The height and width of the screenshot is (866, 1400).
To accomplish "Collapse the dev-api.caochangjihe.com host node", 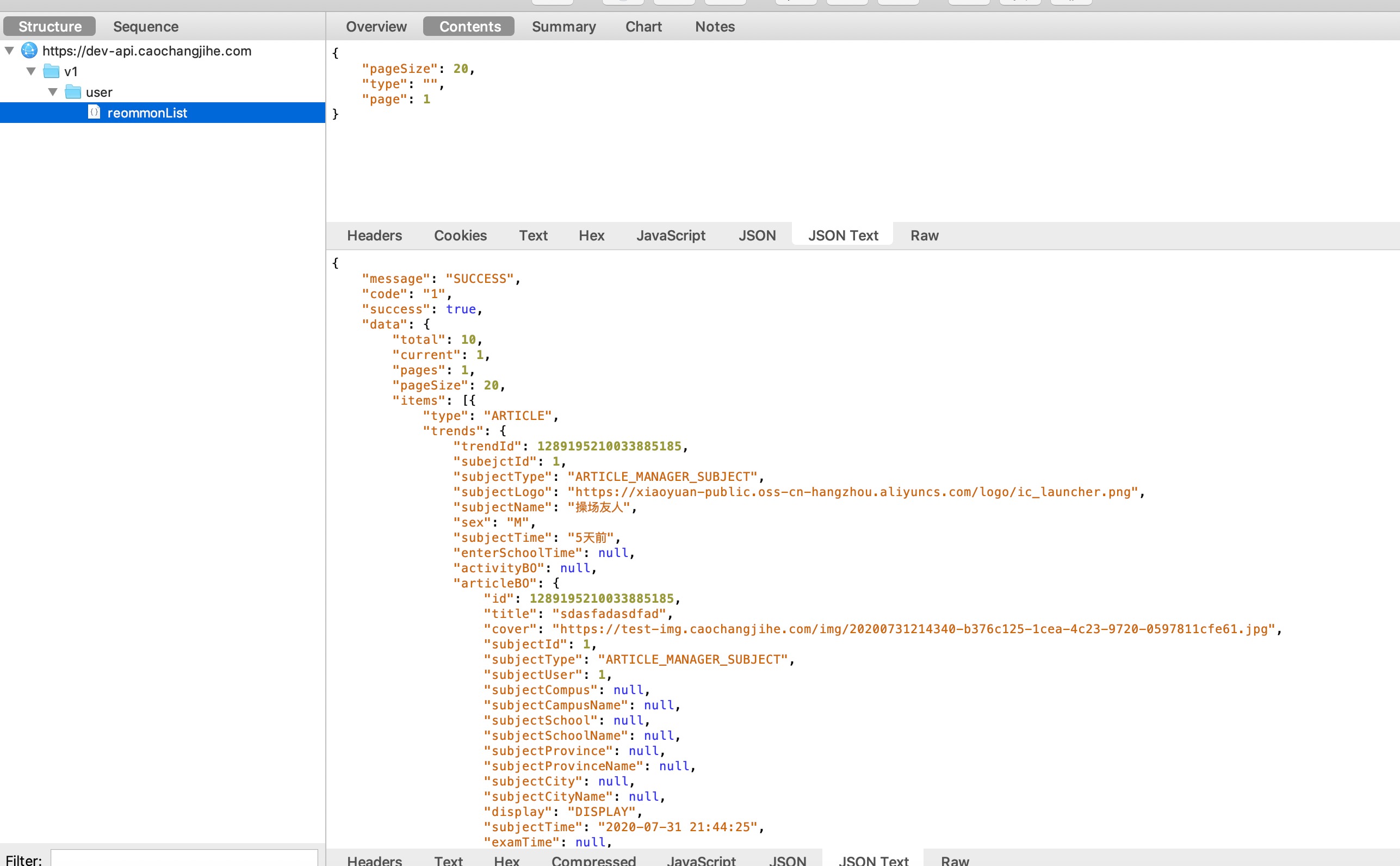I will pos(9,51).
